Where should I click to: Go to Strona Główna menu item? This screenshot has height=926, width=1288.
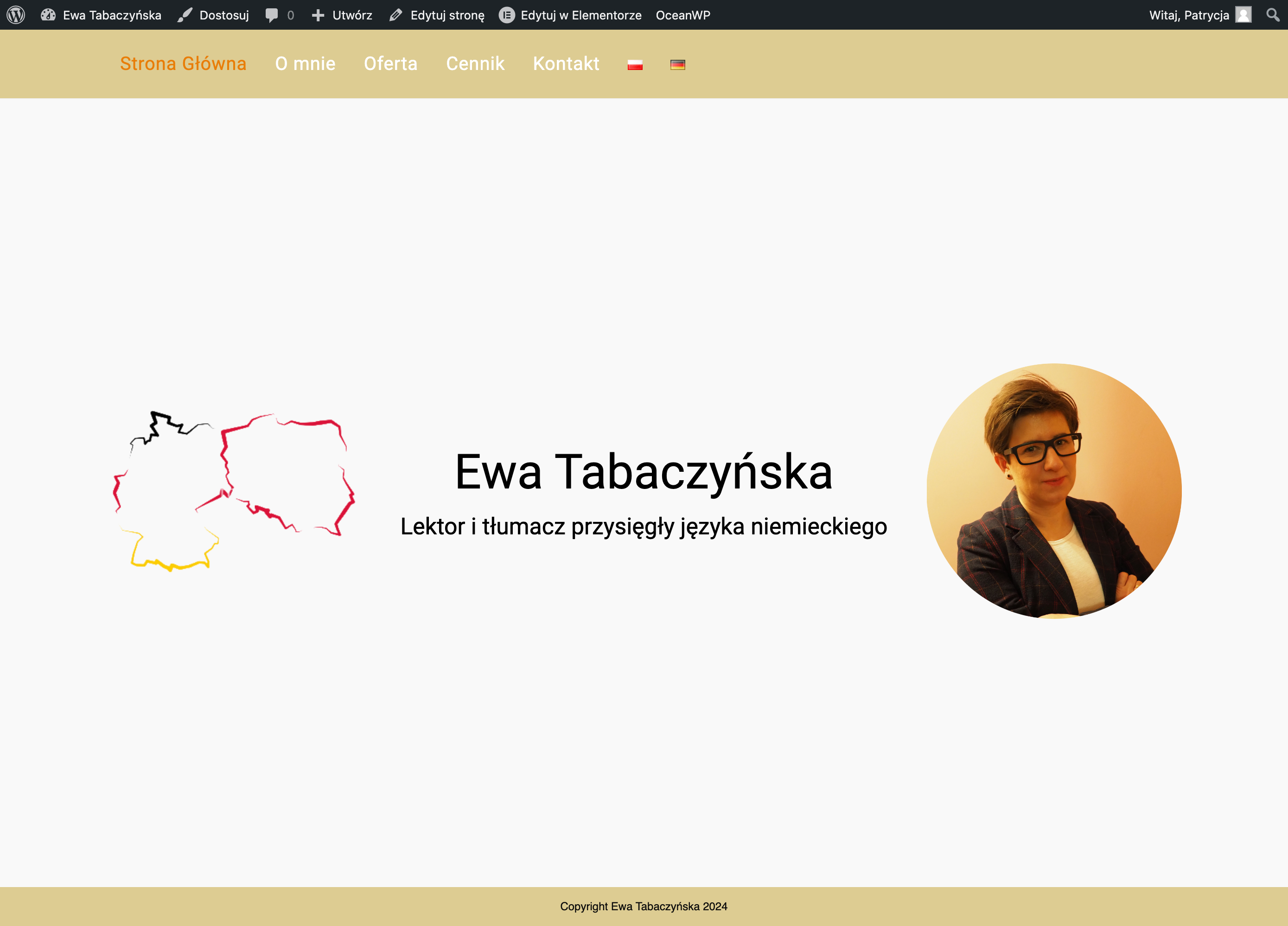(x=183, y=63)
